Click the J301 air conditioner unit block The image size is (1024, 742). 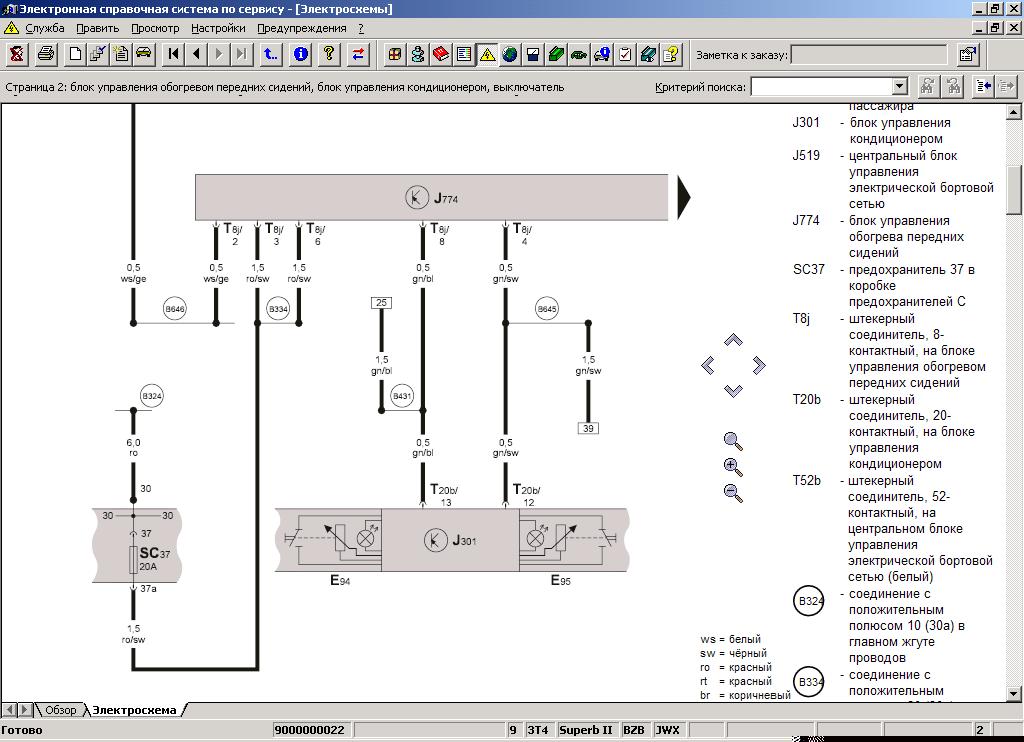[451, 540]
